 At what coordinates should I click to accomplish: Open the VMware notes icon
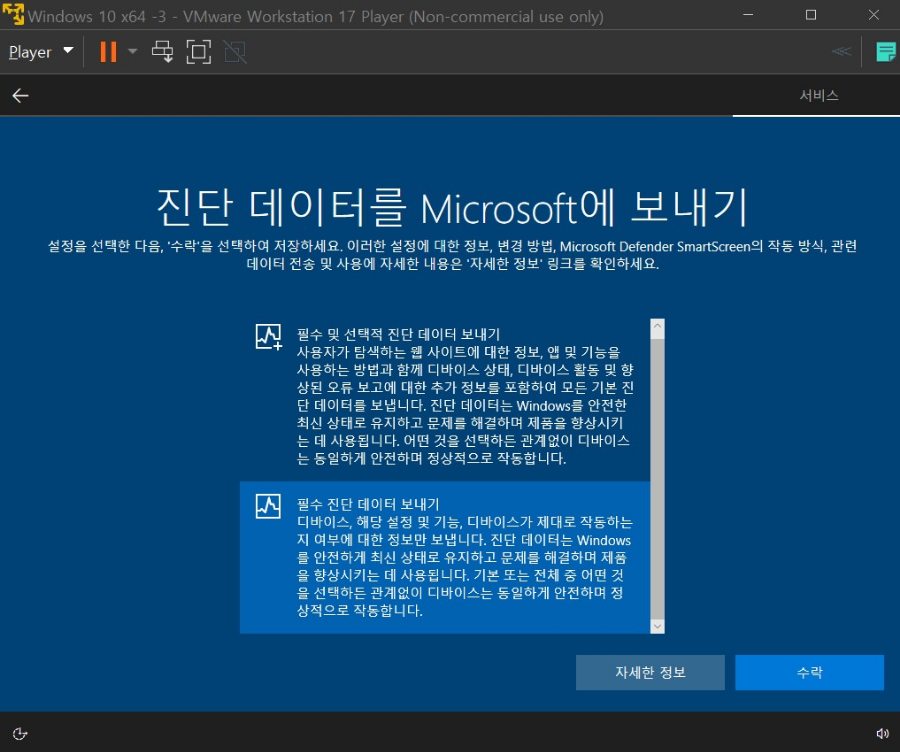[886, 52]
